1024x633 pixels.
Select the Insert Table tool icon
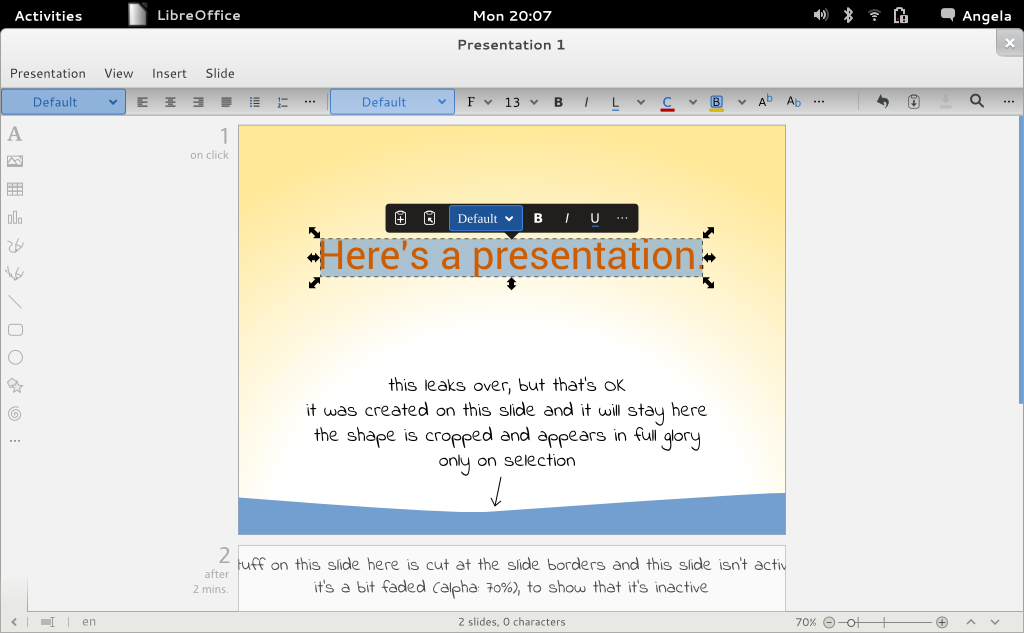click(15, 189)
